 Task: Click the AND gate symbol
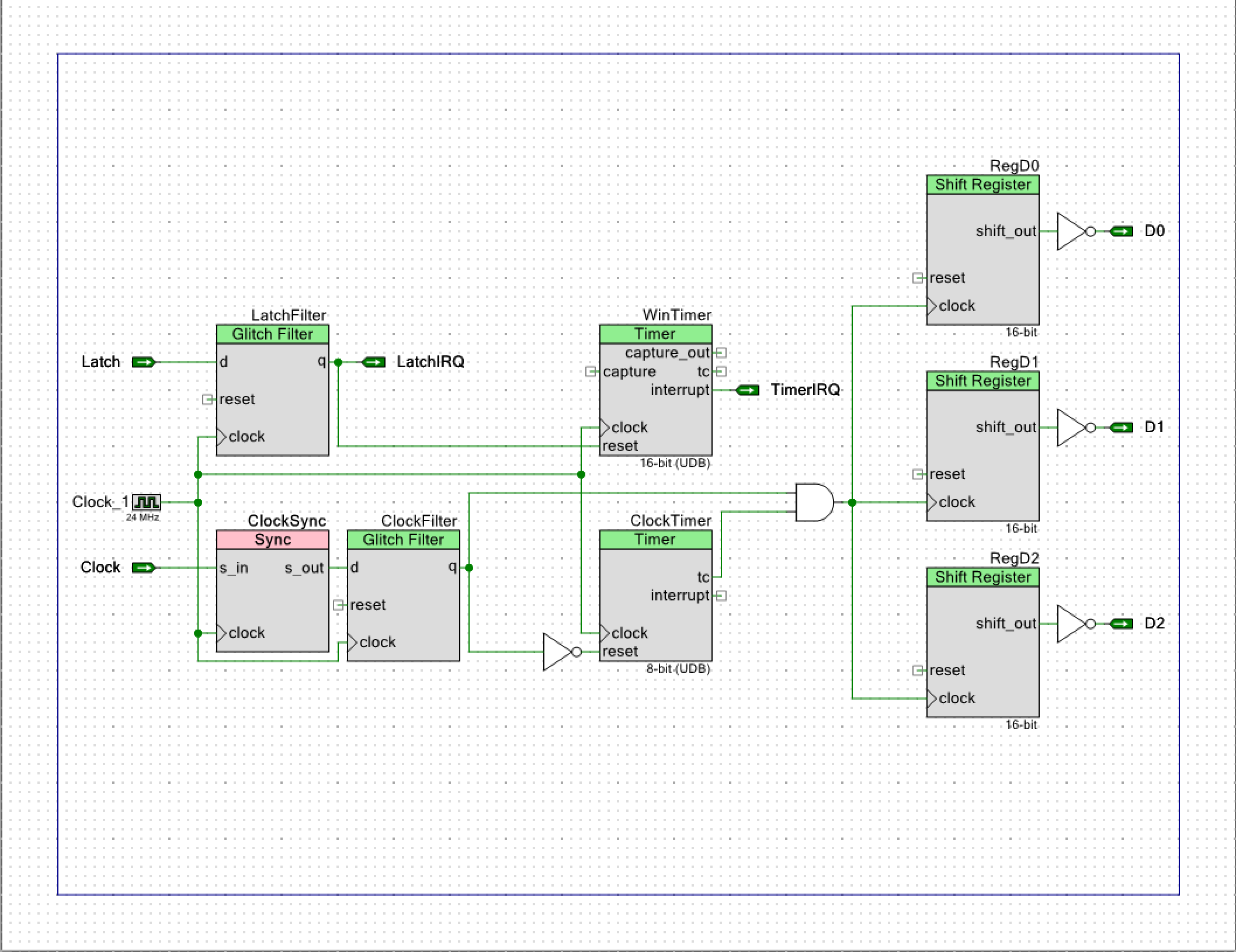[814, 502]
